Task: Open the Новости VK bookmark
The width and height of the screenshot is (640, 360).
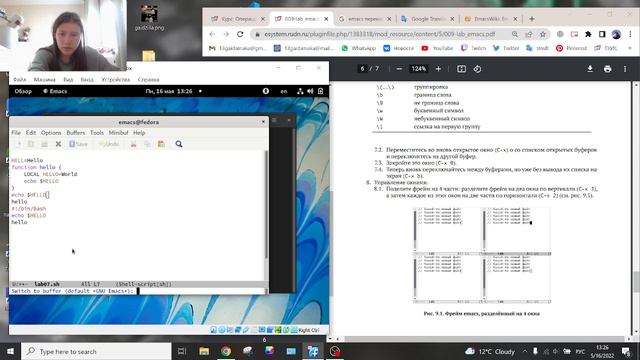Action: (x=398, y=48)
